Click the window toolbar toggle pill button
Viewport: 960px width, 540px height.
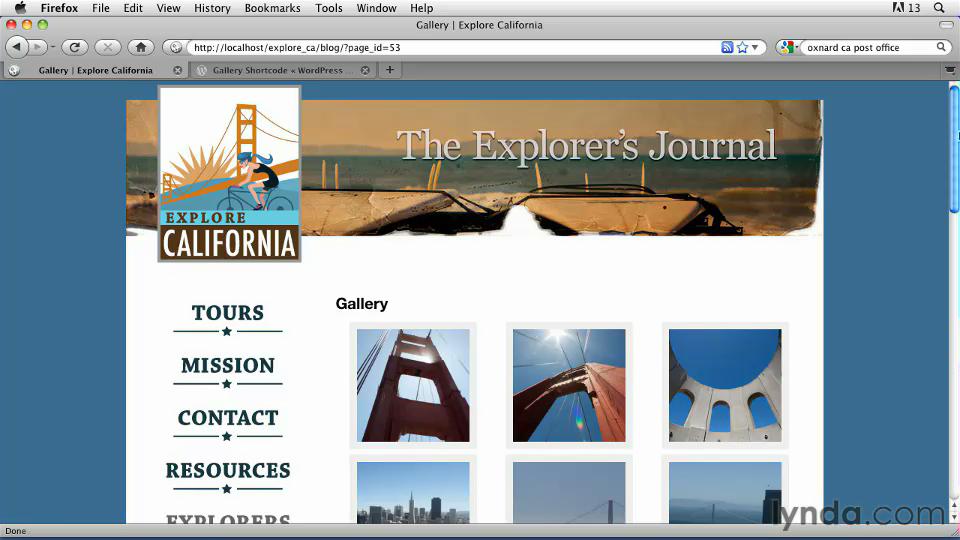946,25
